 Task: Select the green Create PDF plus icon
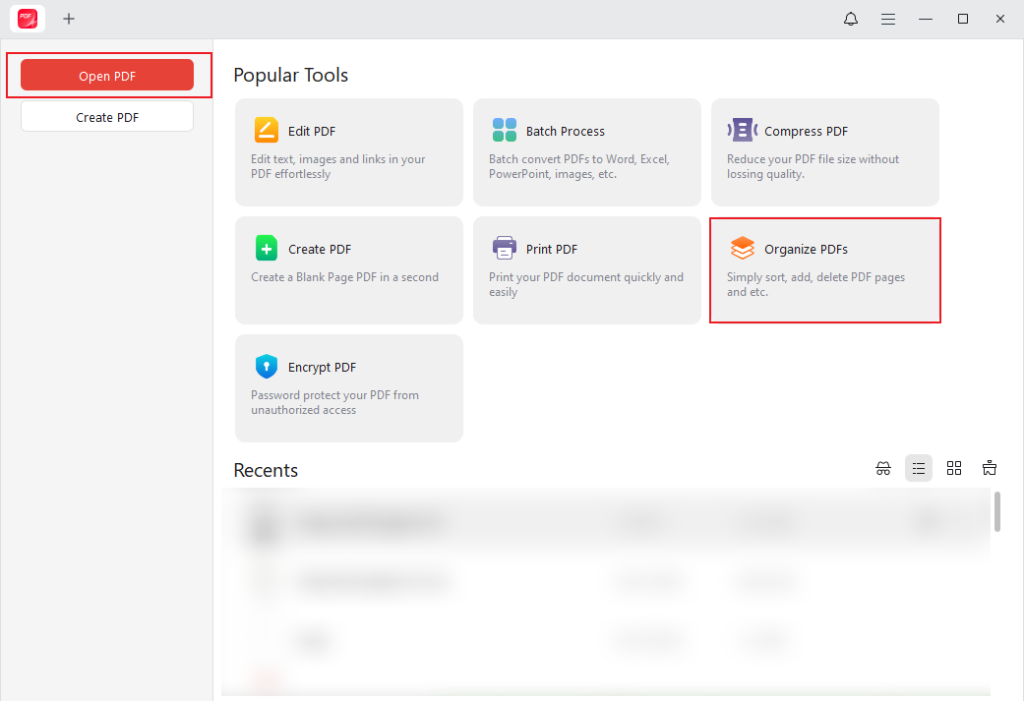265,247
